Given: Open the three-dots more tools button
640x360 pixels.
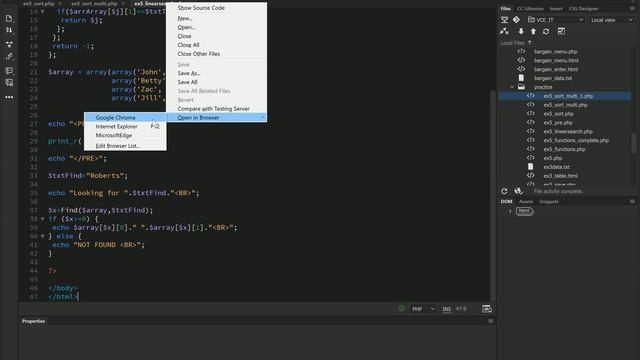Looking at the screenshot, I should click(9, 97).
